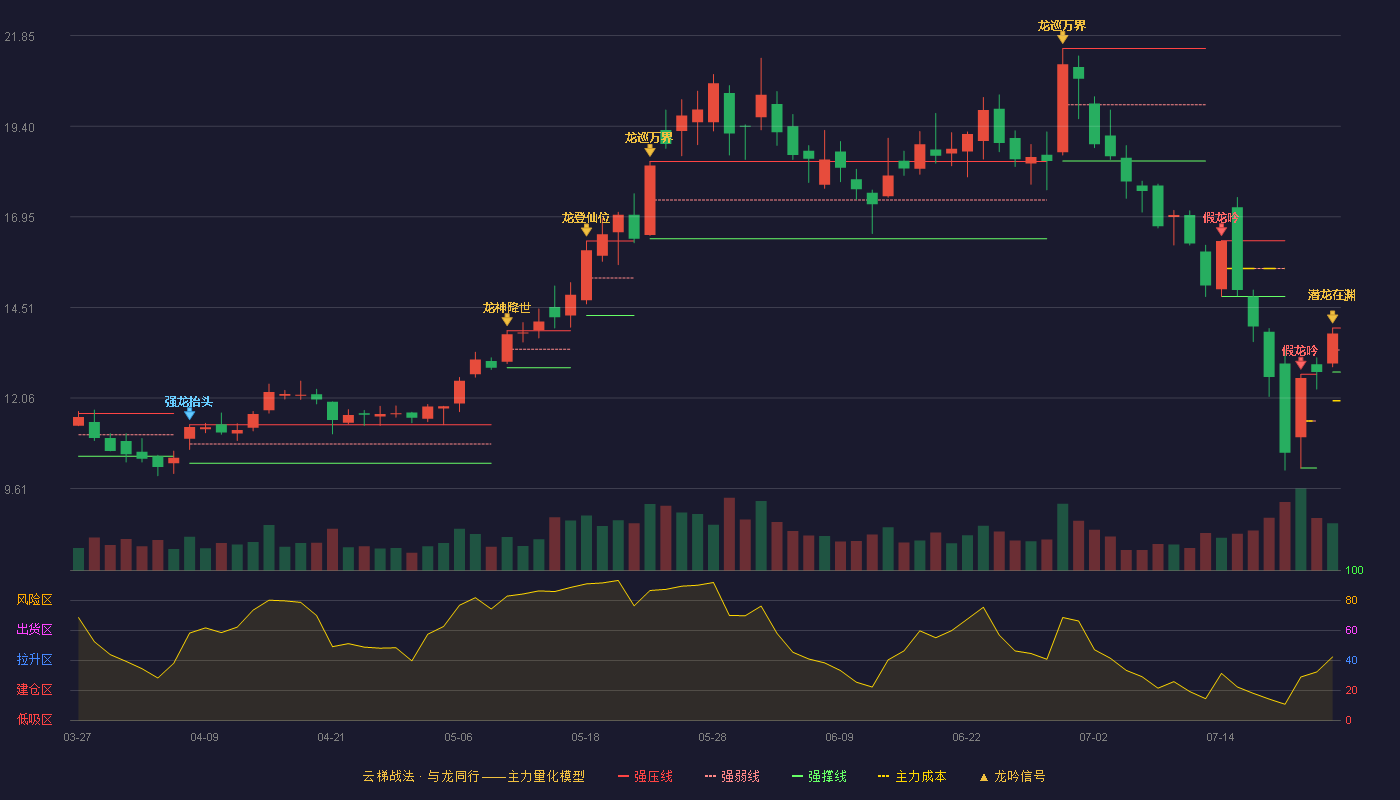Click the 低吸区 zone label

pyautogui.click(x=34, y=720)
